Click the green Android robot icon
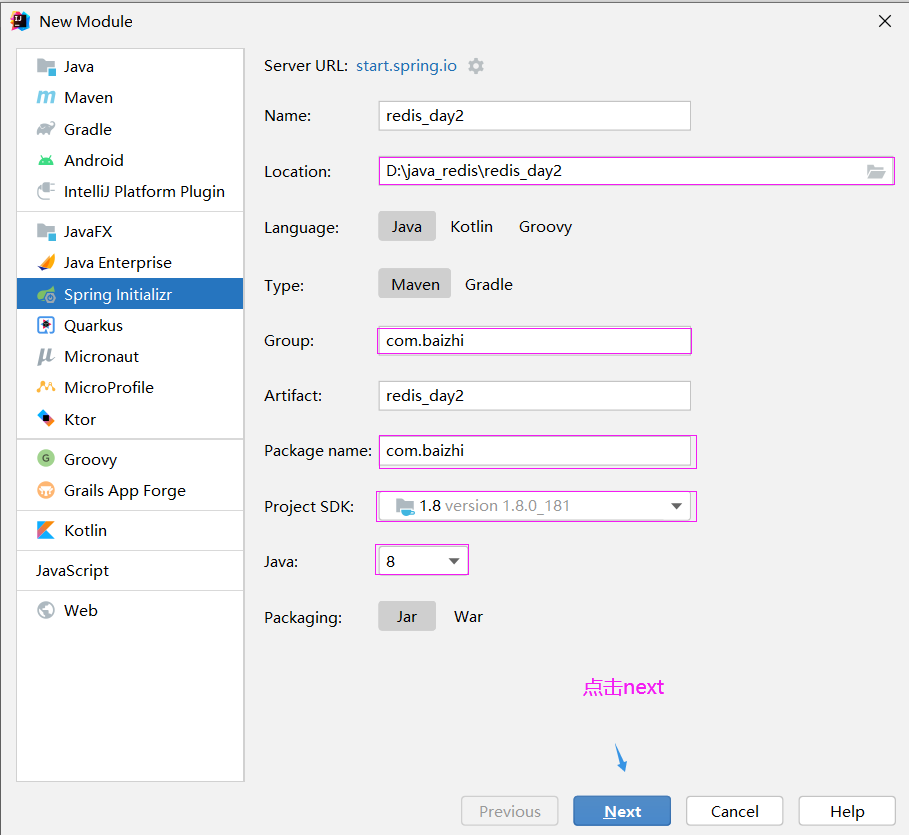Screen dimensions: 909x835 (46, 160)
